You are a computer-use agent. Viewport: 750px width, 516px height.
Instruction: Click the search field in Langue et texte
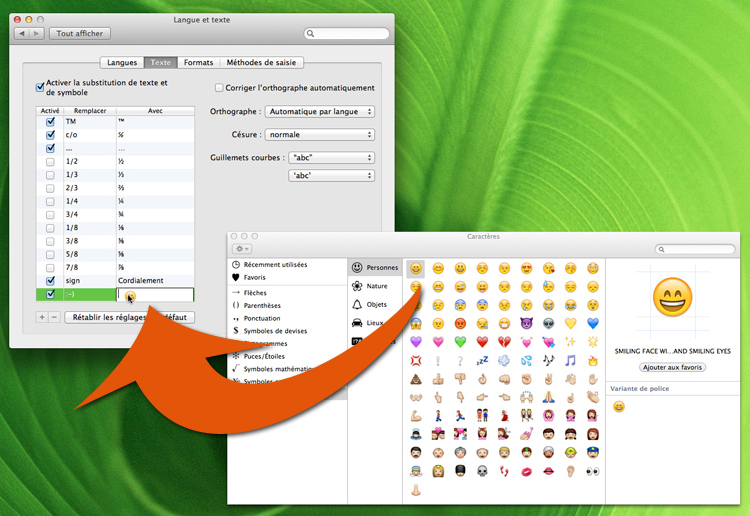coord(346,33)
